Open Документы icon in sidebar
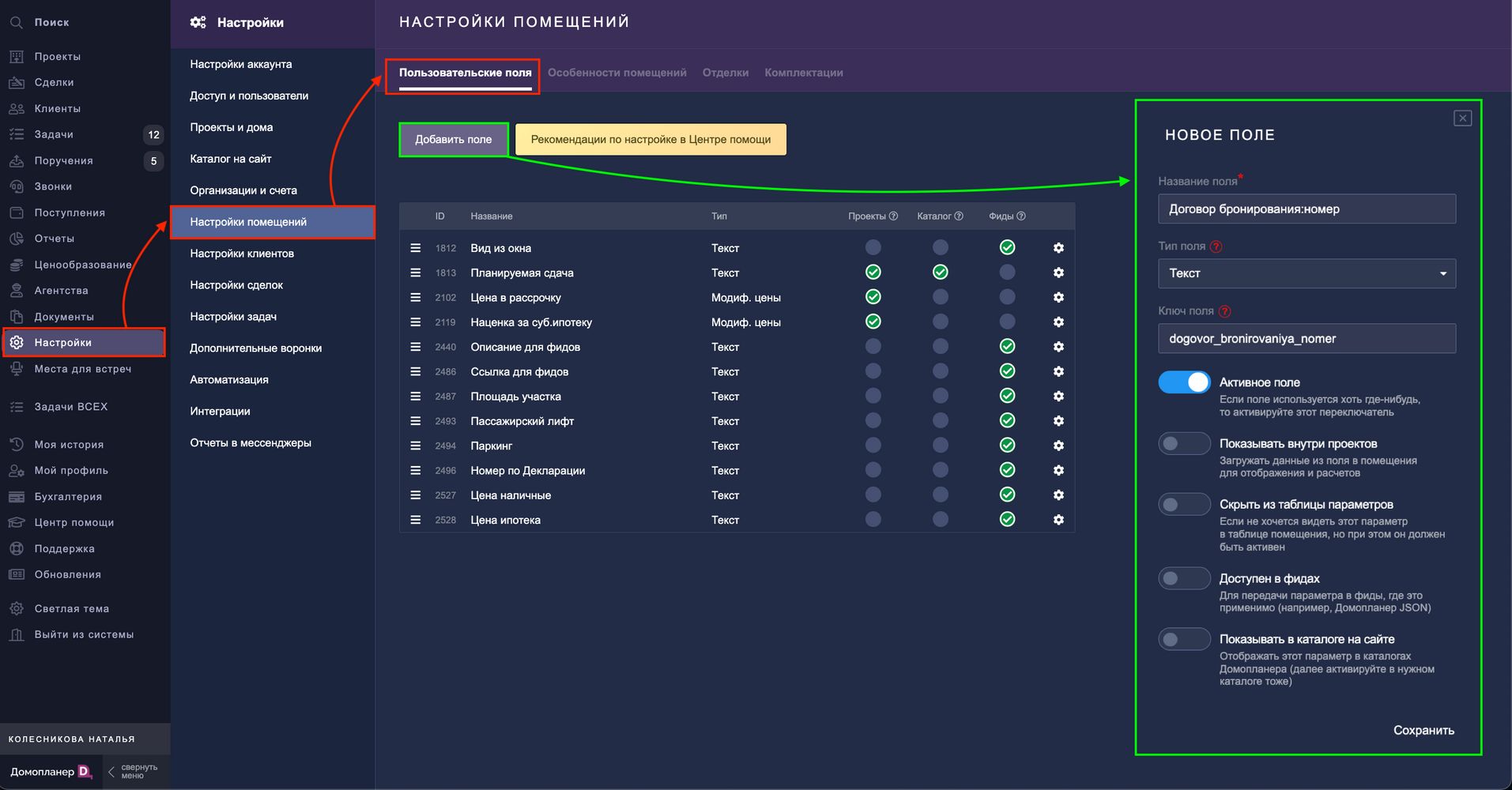 16,317
